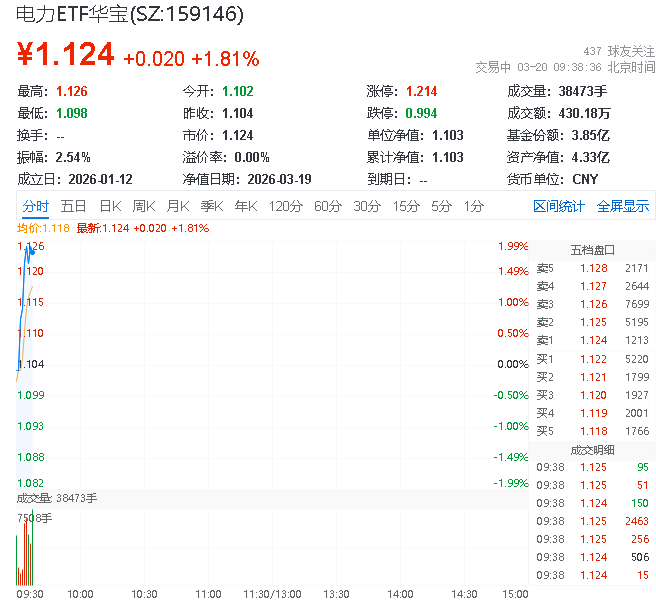This screenshot has height=613, width=656.
Task: Click the 437 球友关注 text
Action: tap(619, 51)
